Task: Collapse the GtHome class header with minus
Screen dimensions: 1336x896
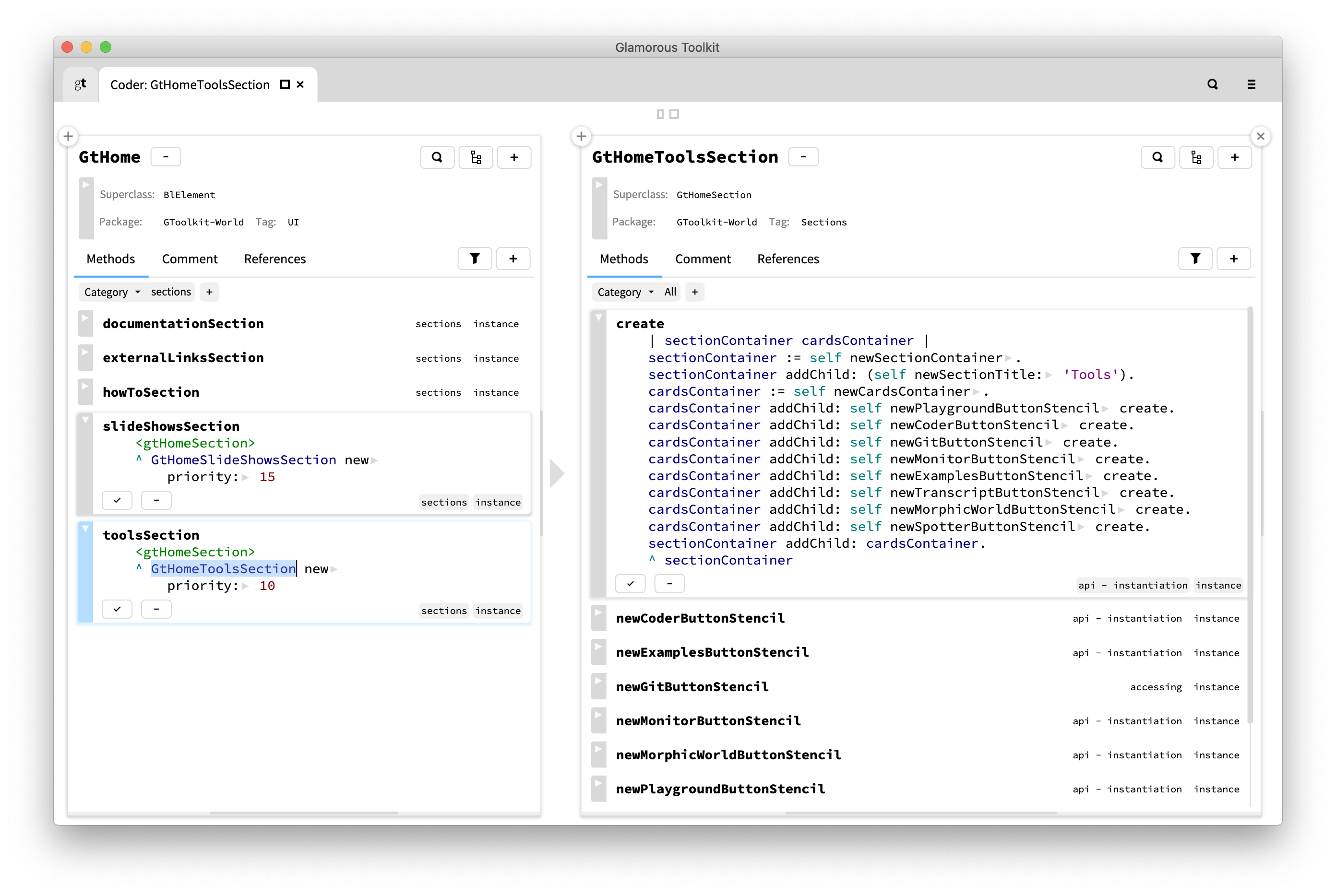Action: [x=166, y=157]
